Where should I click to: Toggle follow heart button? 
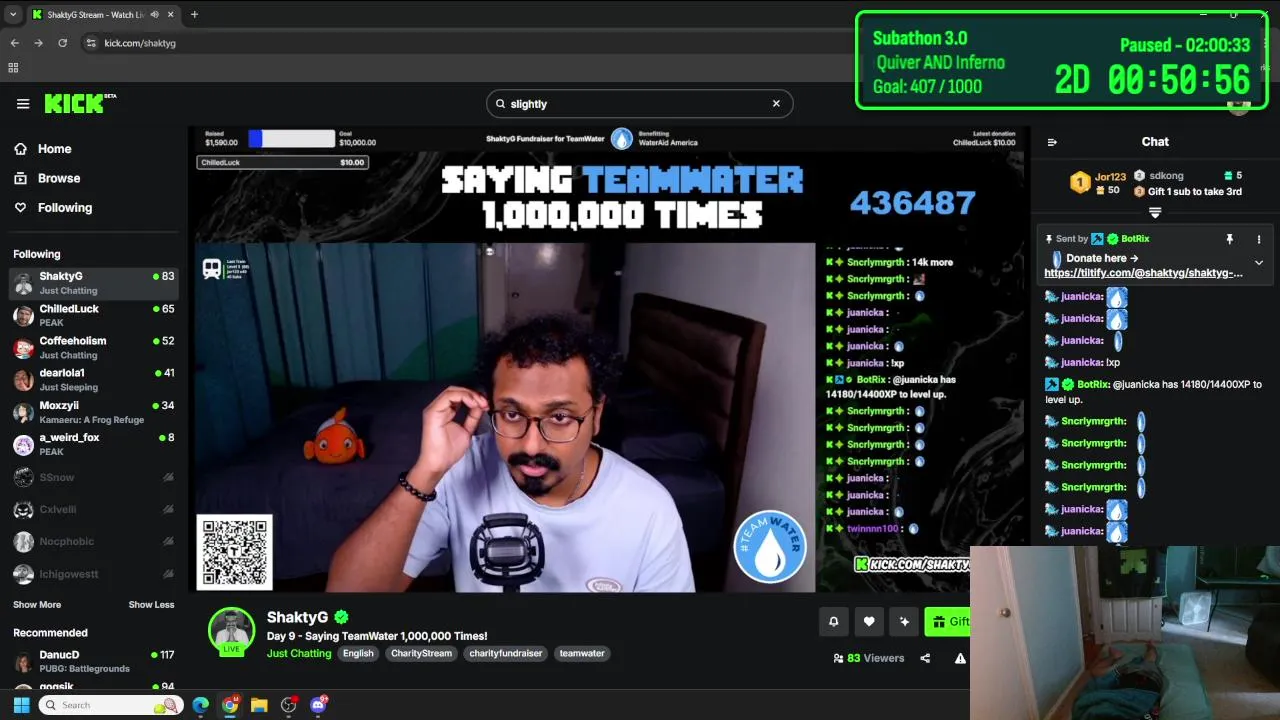point(869,622)
